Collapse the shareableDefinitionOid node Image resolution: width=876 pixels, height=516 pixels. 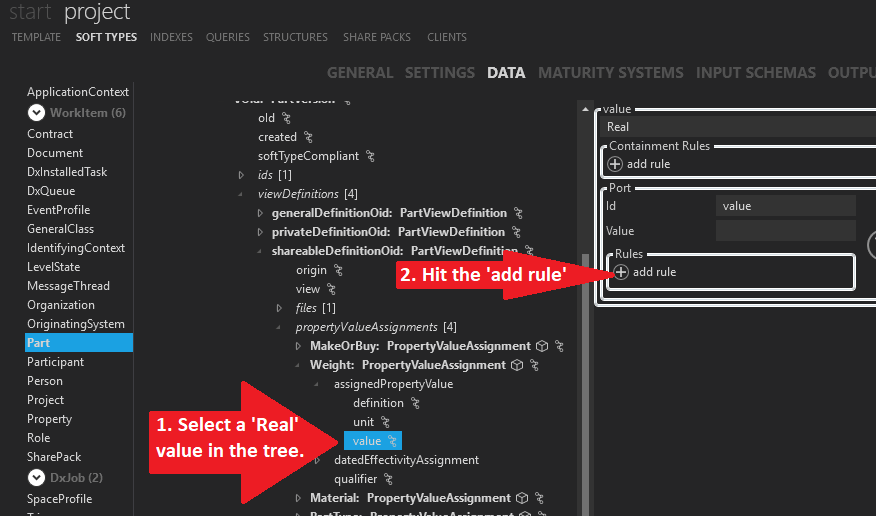[260, 251]
